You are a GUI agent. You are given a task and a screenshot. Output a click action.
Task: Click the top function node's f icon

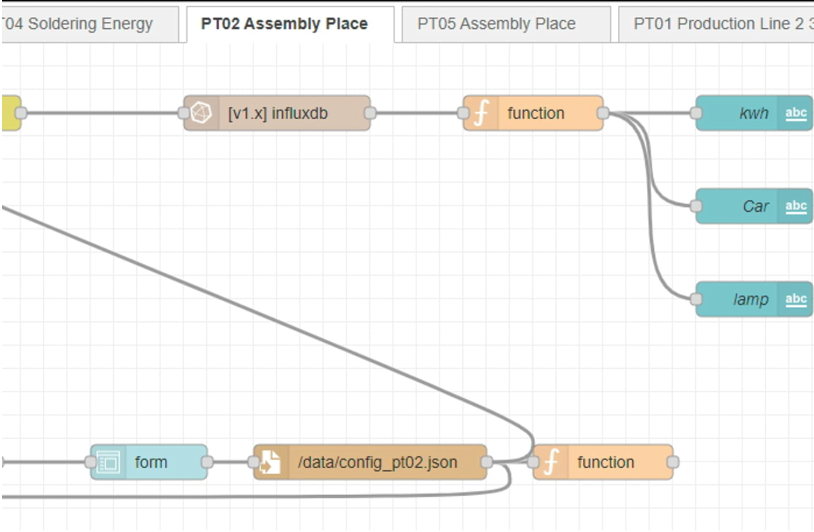(482, 113)
